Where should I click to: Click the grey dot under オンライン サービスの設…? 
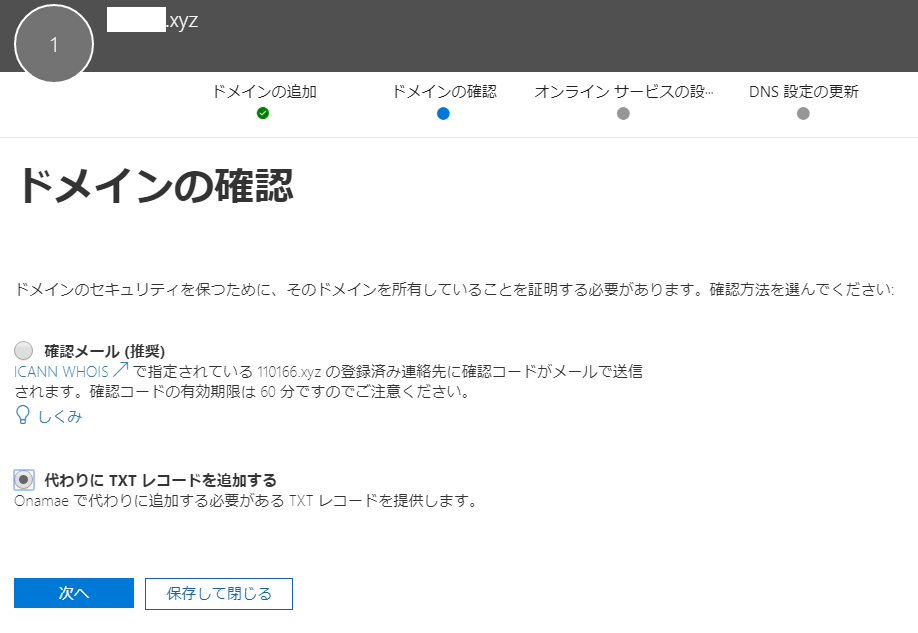pyautogui.click(x=624, y=114)
